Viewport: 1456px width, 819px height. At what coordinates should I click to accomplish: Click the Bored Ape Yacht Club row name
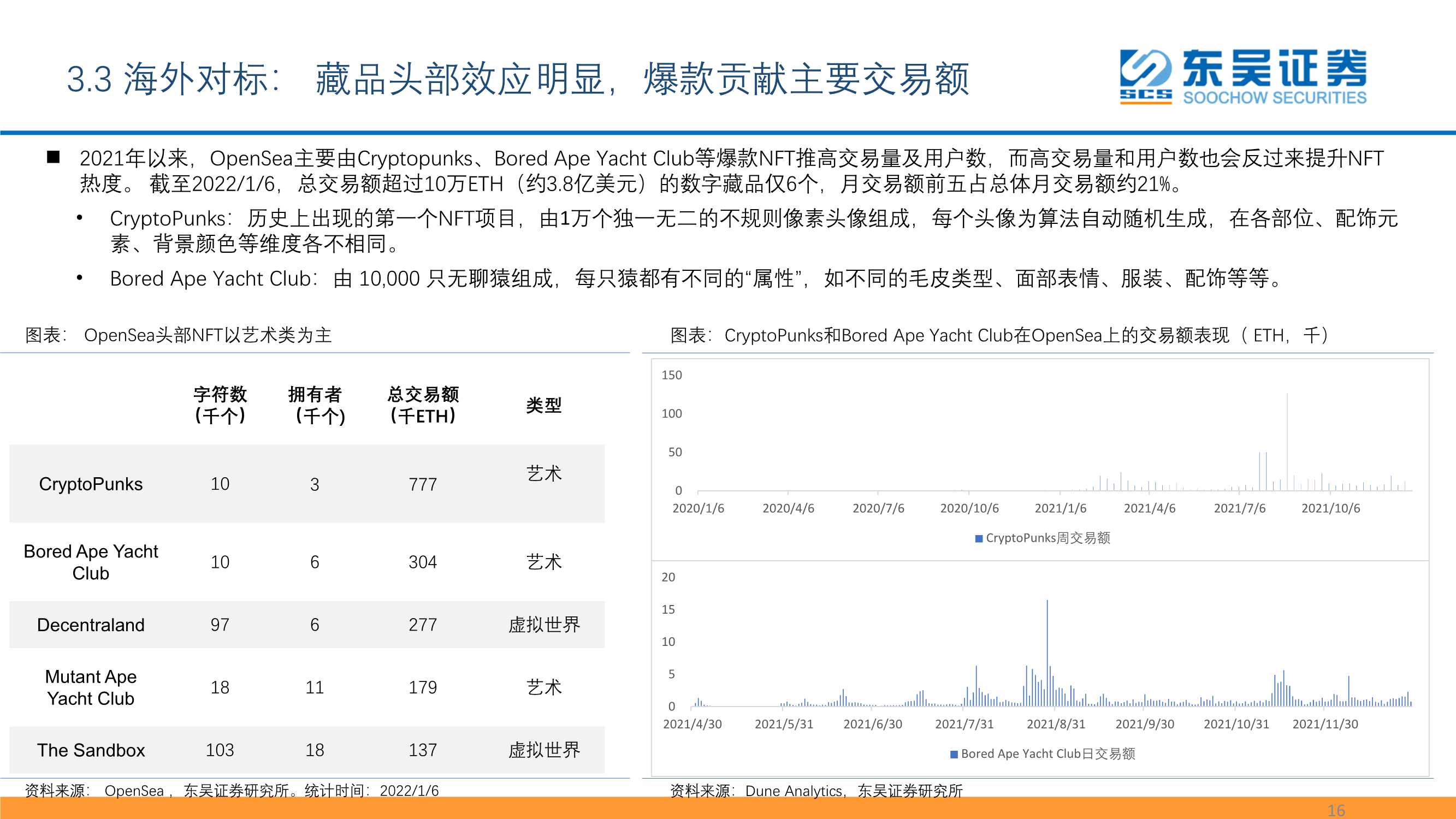91,562
